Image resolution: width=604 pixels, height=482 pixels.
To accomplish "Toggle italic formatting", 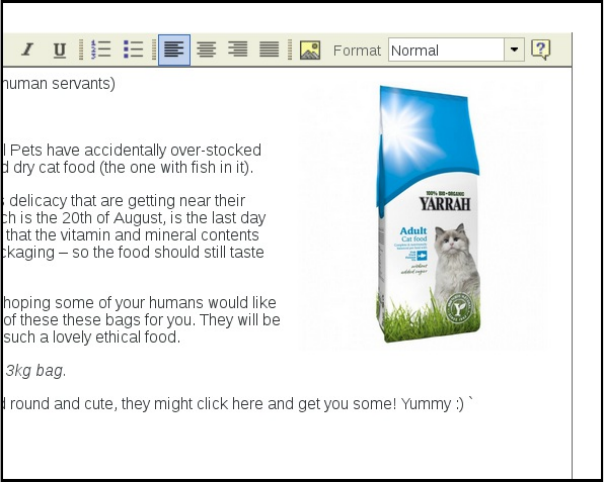I will pos(27,50).
